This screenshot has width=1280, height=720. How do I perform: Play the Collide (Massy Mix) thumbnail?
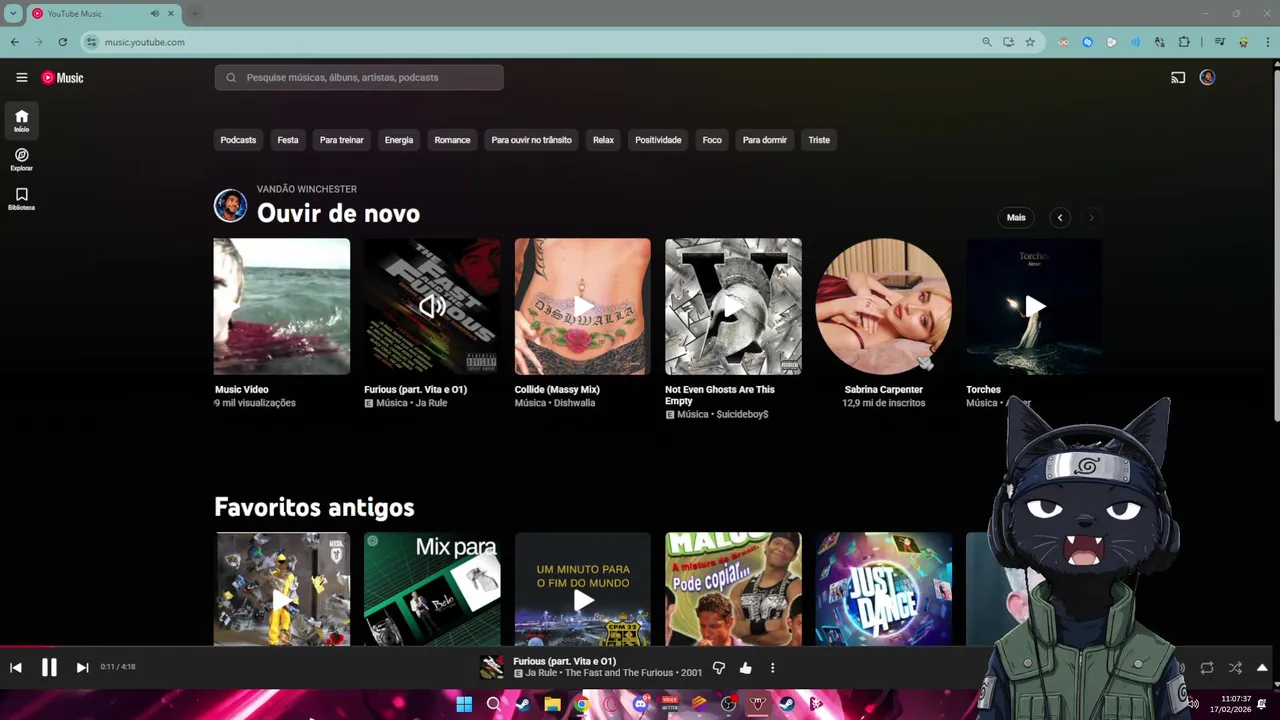582,306
